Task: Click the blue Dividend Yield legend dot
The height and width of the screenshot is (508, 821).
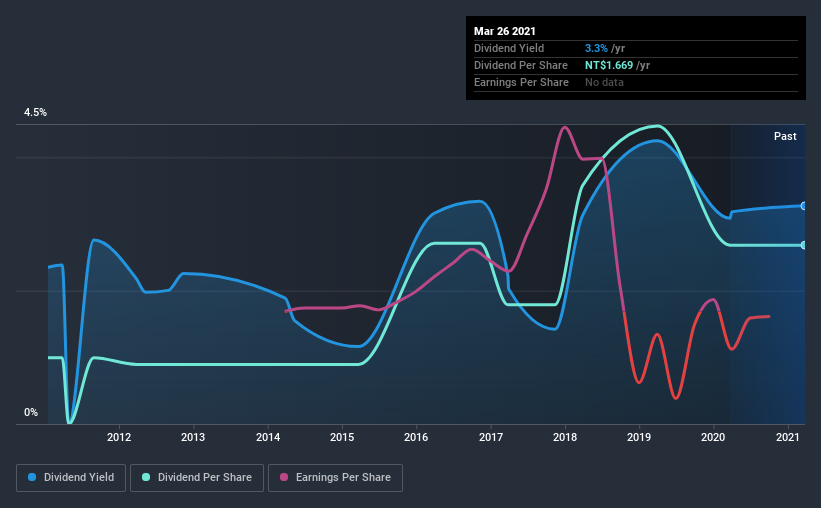Action: (32, 477)
